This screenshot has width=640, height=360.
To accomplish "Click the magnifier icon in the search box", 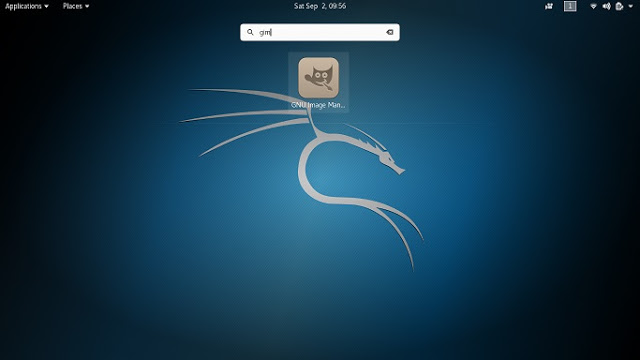I will point(250,32).
